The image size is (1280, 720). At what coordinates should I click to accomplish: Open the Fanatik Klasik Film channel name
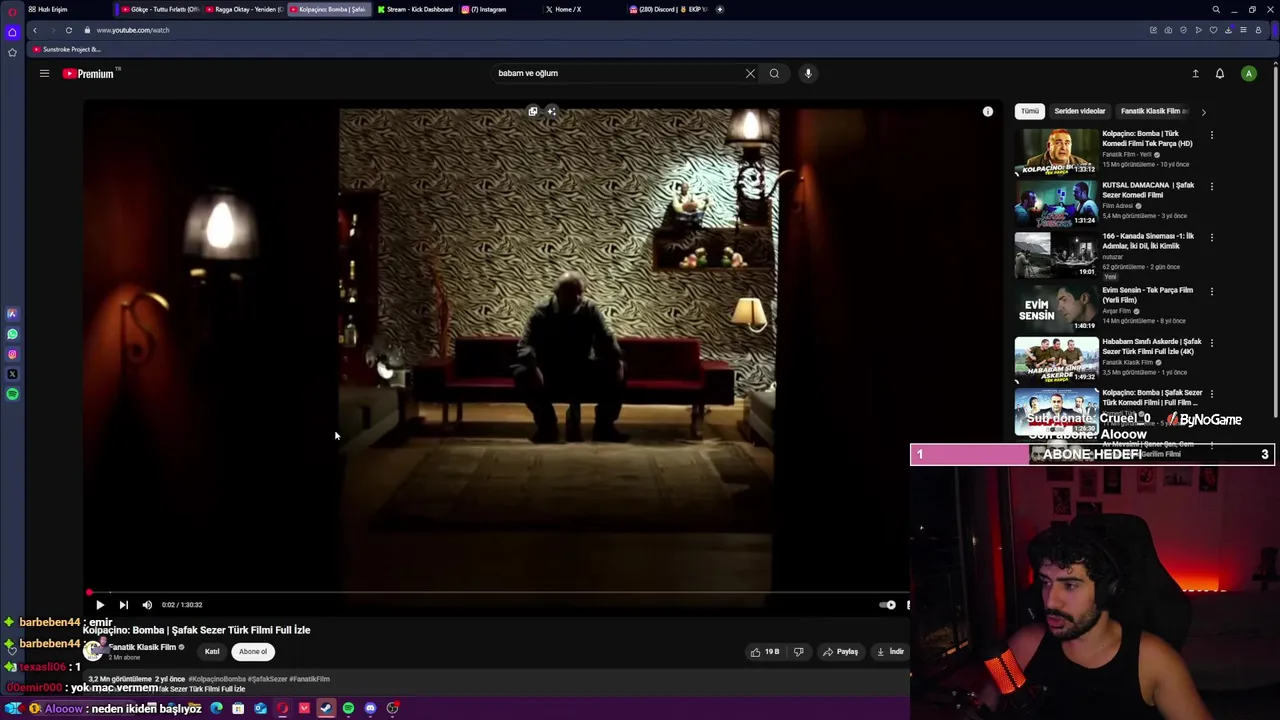(x=142, y=647)
